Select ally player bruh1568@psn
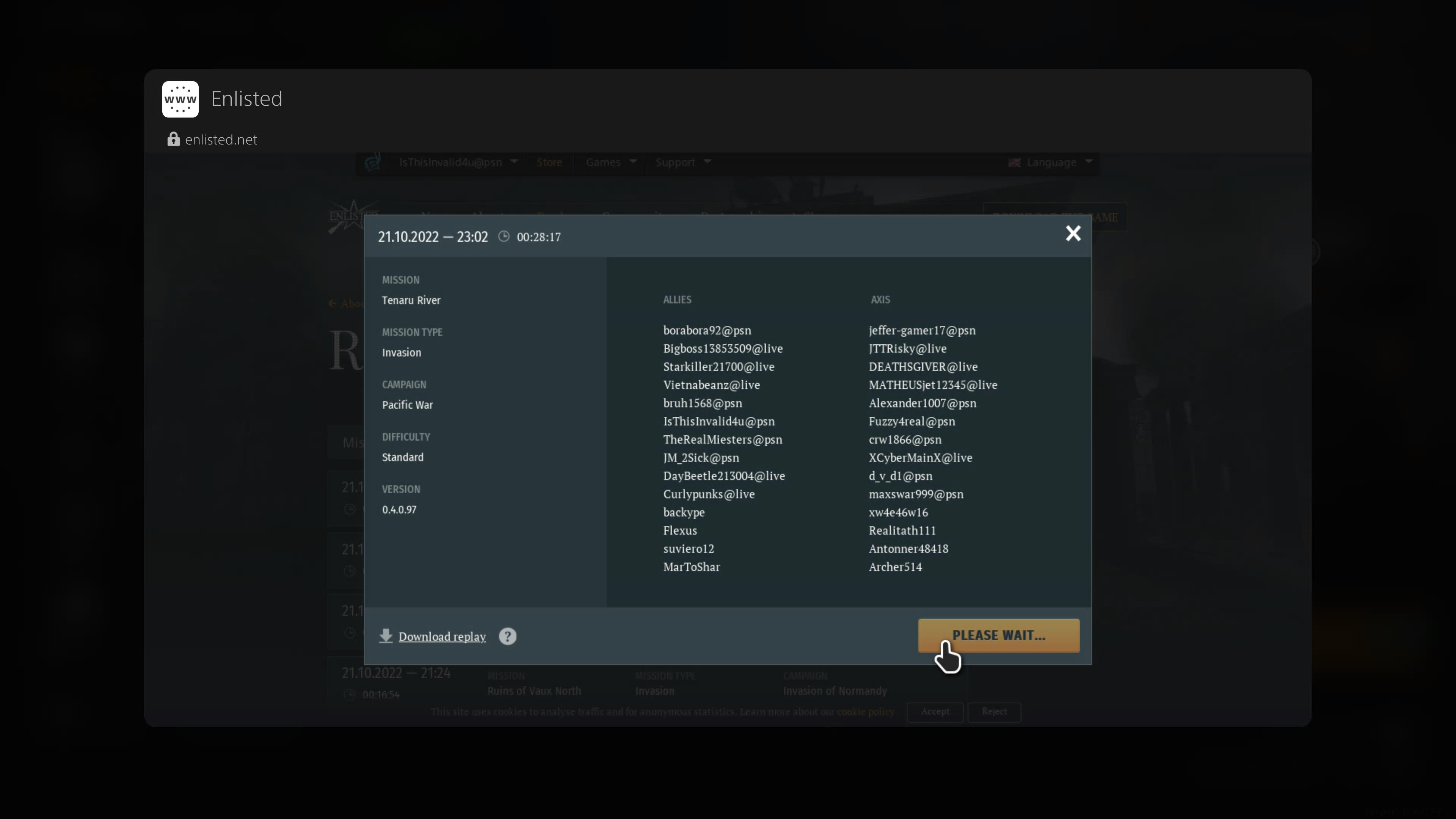This screenshot has width=1456, height=819. [703, 403]
